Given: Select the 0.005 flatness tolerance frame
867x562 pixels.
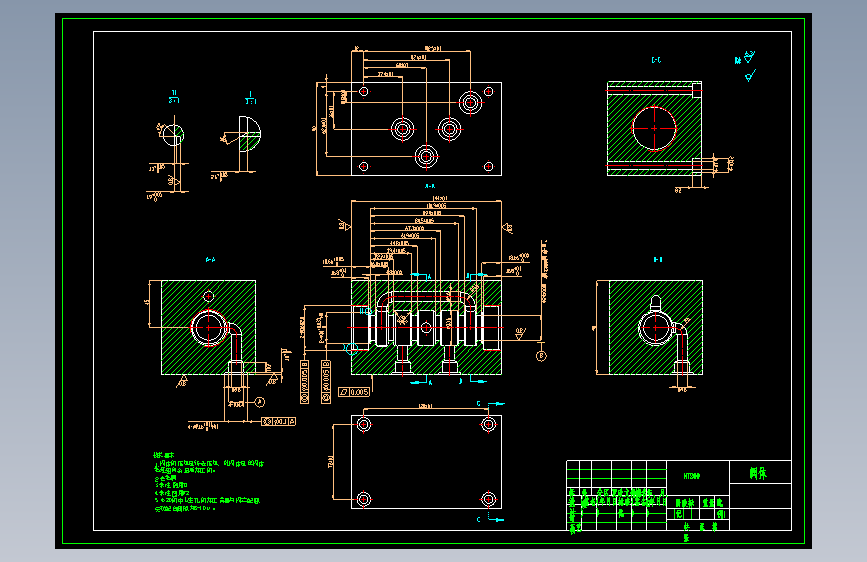Looking at the screenshot, I should (354, 392).
